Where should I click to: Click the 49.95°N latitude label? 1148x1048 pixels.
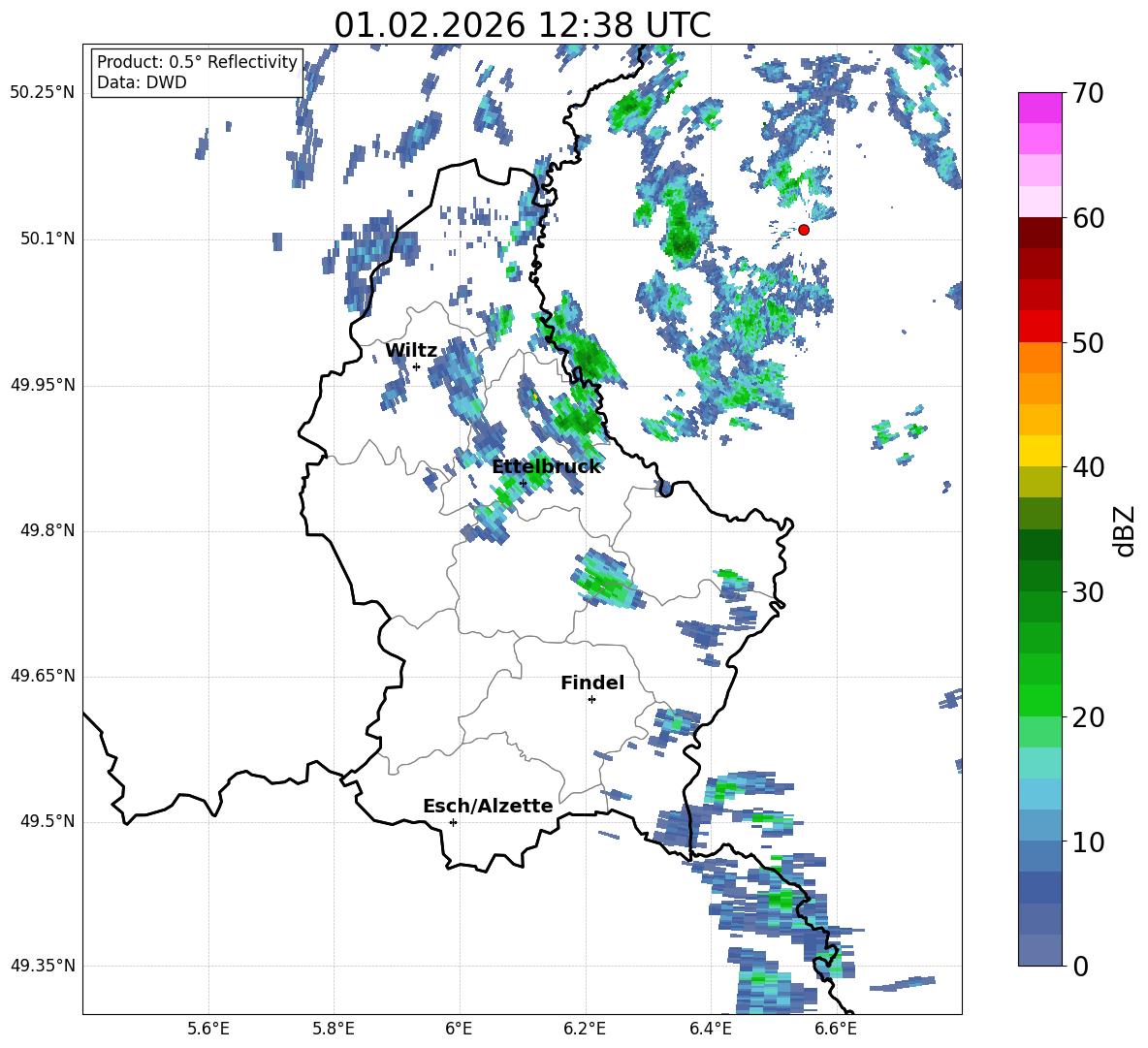click(x=43, y=385)
